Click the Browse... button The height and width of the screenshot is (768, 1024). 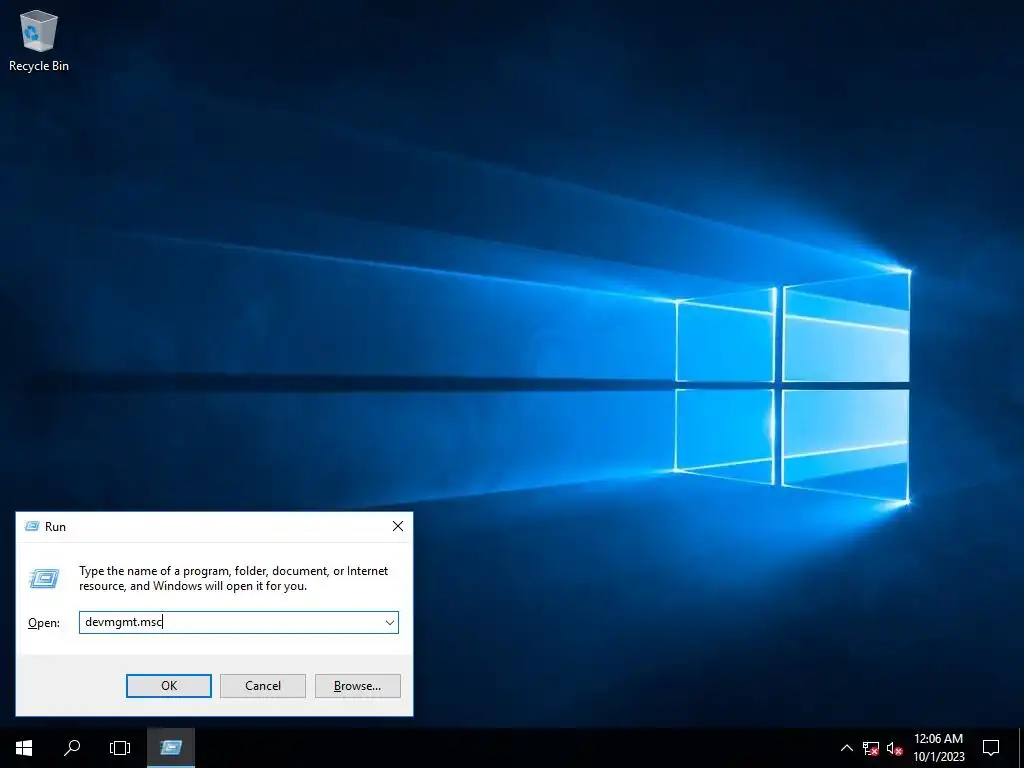[357, 686]
